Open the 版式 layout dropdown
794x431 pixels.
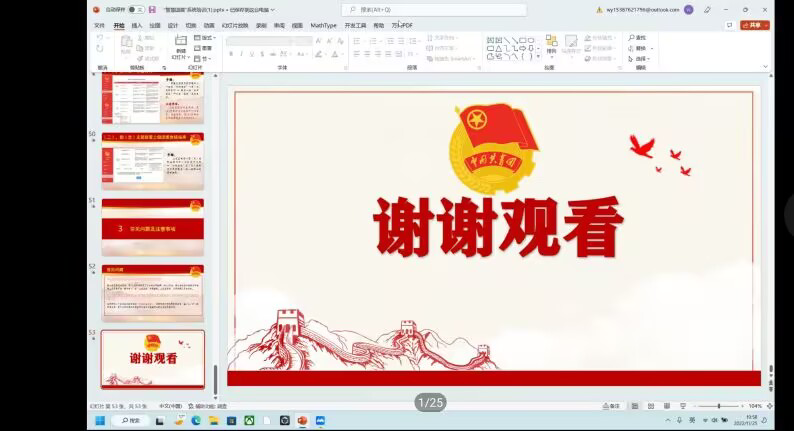(x=205, y=38)
